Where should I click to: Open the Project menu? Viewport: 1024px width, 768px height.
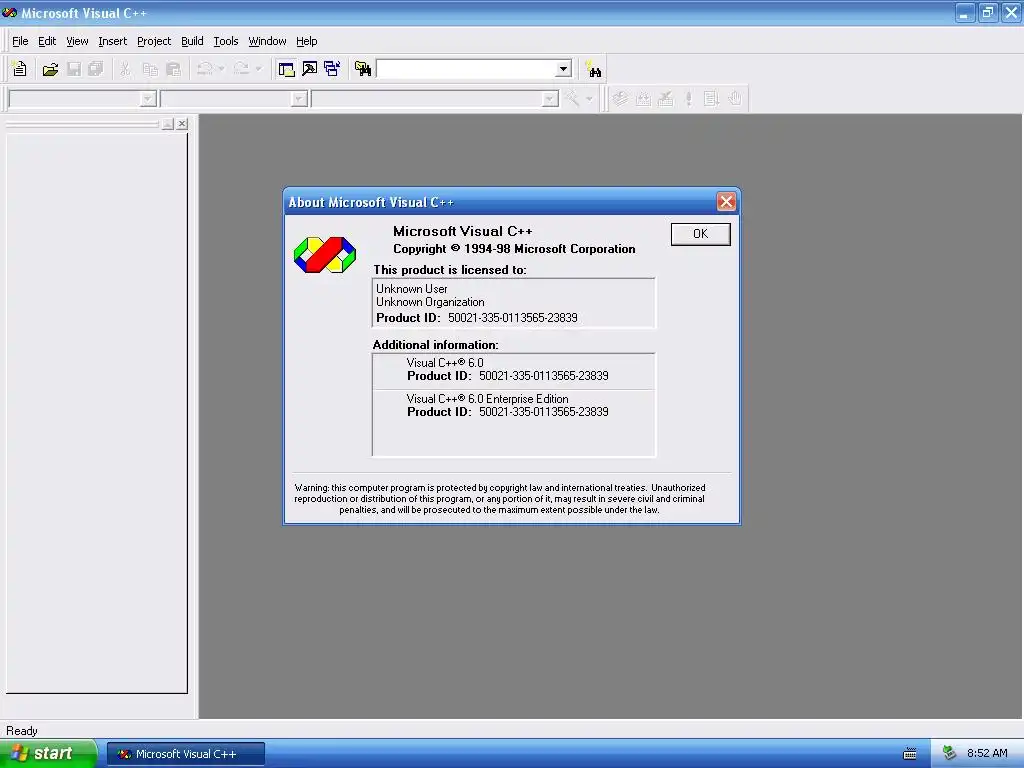coord(154,41)
